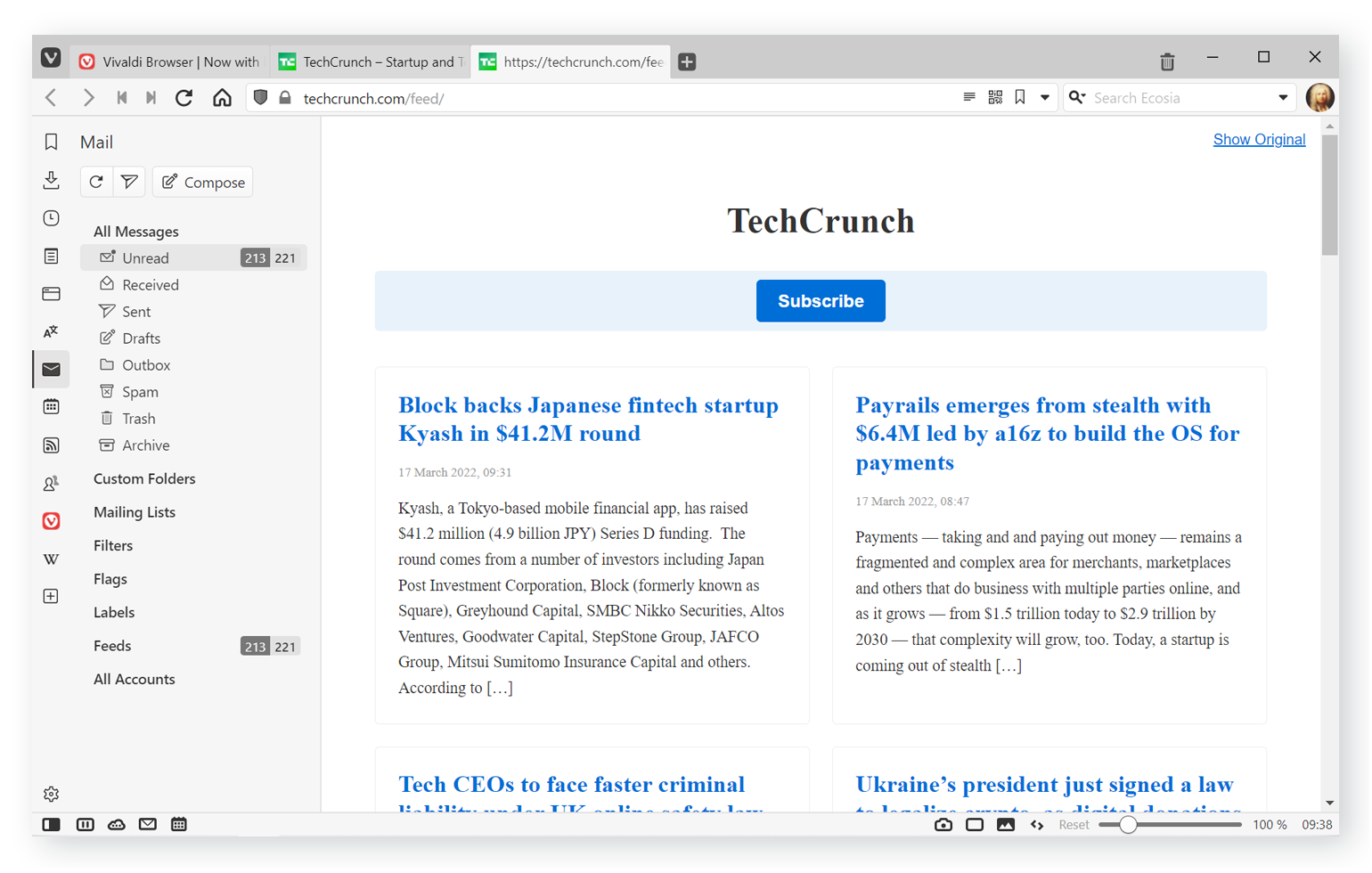Toggle the mail filter button
The image size is (1372, 873).
click(x=129, y=182)
